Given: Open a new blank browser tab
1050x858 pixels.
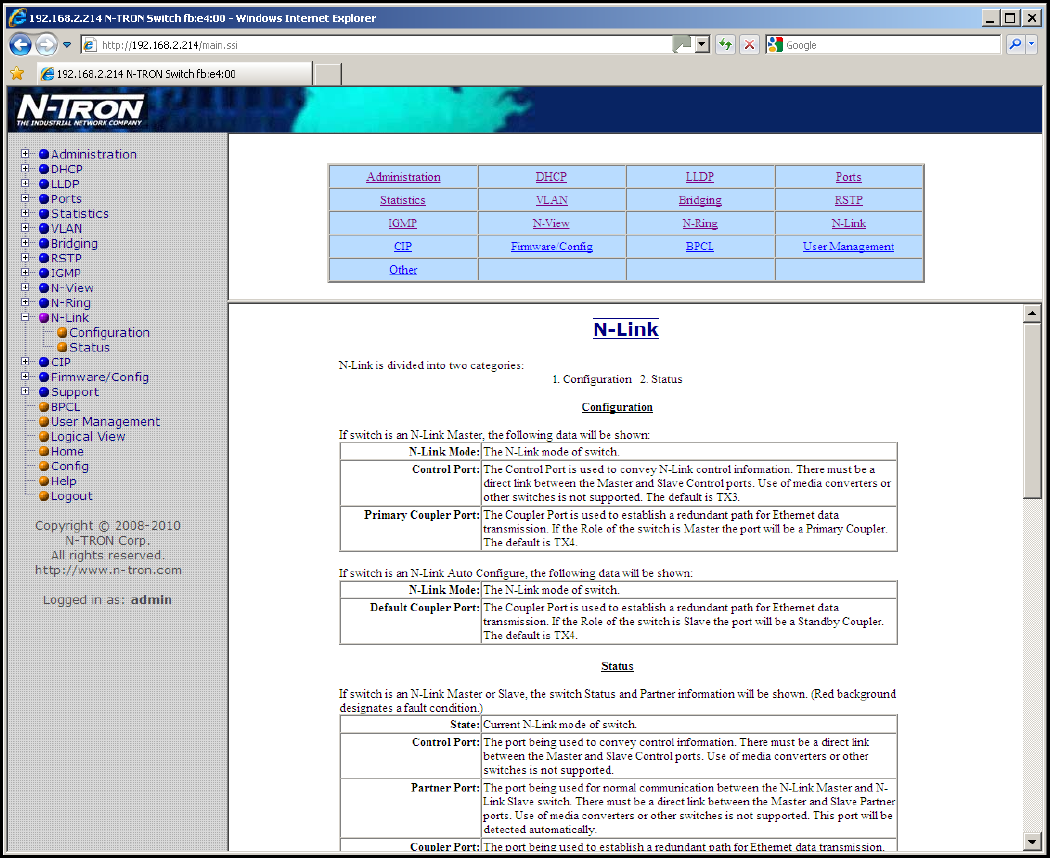Looking at the screenshot, I should pyautogui.click(x=328, y=74).
